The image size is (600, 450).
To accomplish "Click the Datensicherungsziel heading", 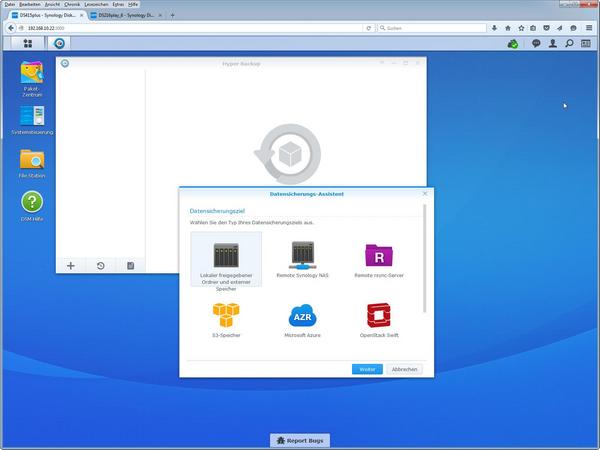I will [x=217, y=211].
